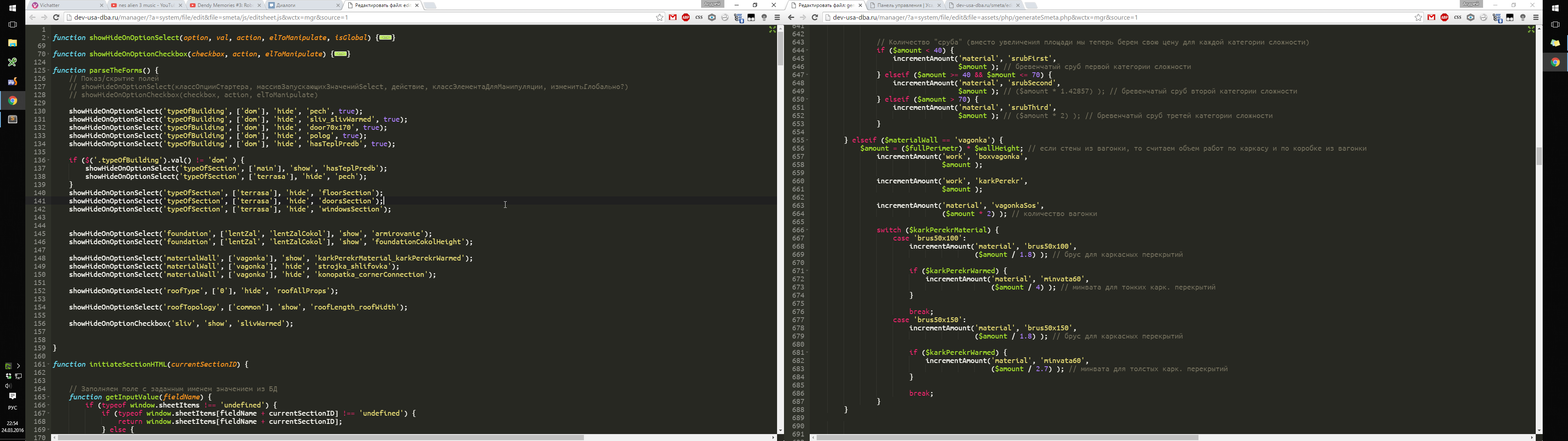Switch the РУС input language indicator
The width and height of the screenshot is (1568, 441).
pos(12,408)
